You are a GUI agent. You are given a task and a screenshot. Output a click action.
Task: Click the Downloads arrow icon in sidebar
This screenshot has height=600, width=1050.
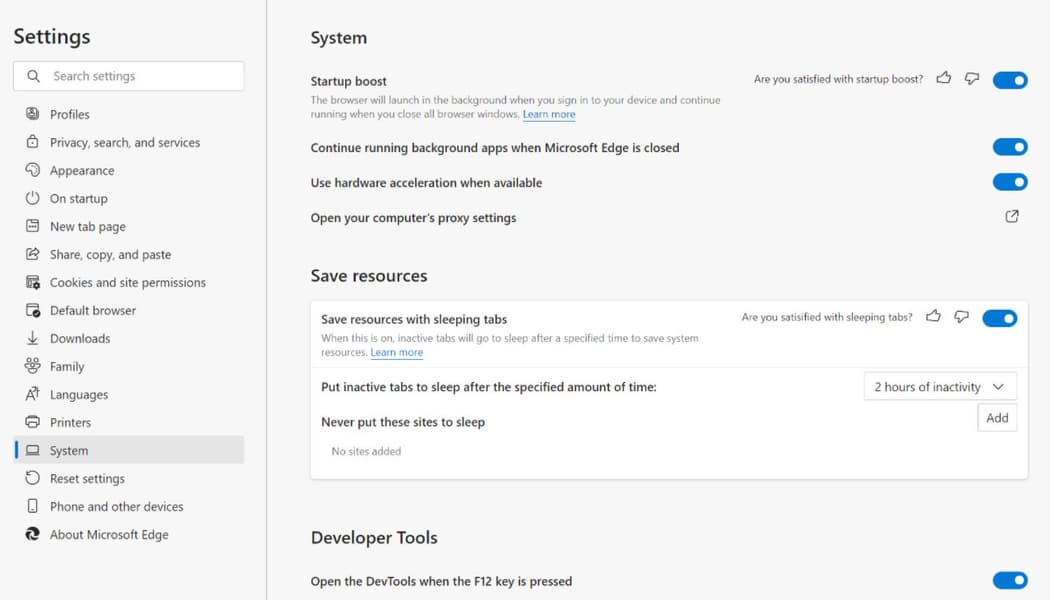point(32,338)
